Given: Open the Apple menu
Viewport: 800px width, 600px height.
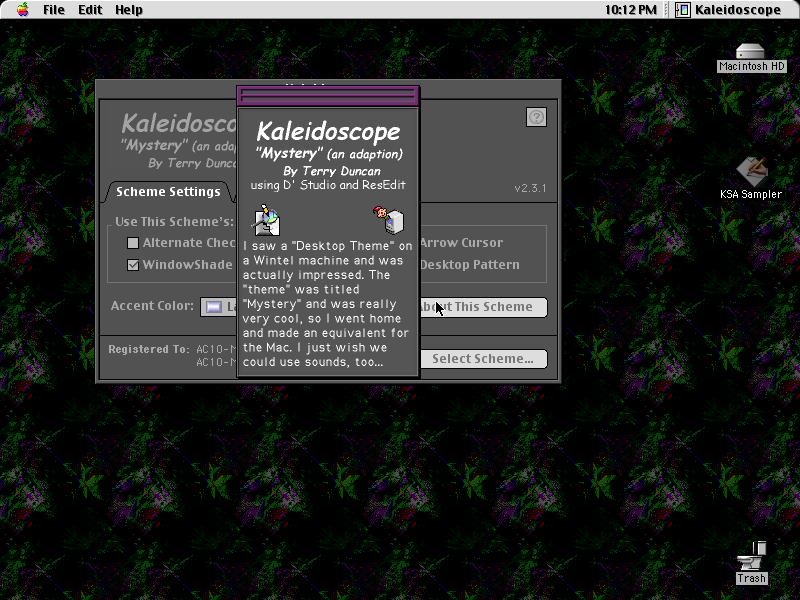Looking at the screenshot, I should tap(22, 10).
